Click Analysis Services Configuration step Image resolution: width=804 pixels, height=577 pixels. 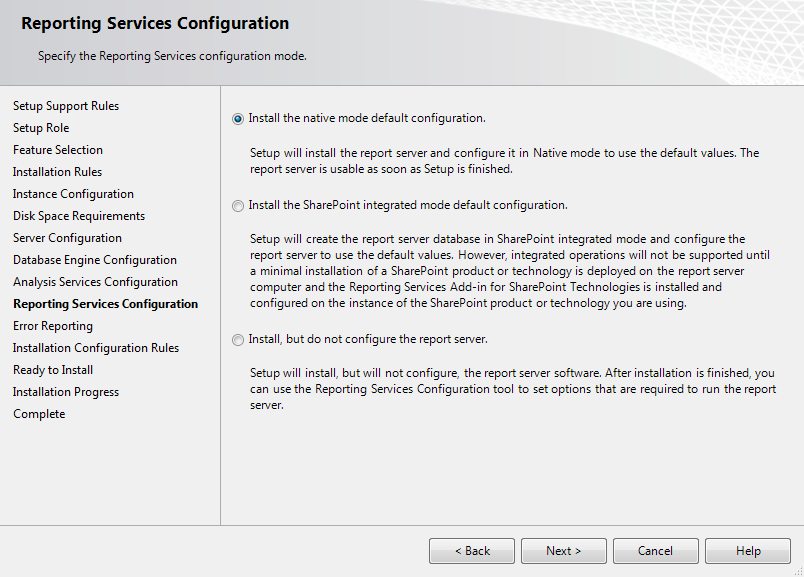[95, 282]
